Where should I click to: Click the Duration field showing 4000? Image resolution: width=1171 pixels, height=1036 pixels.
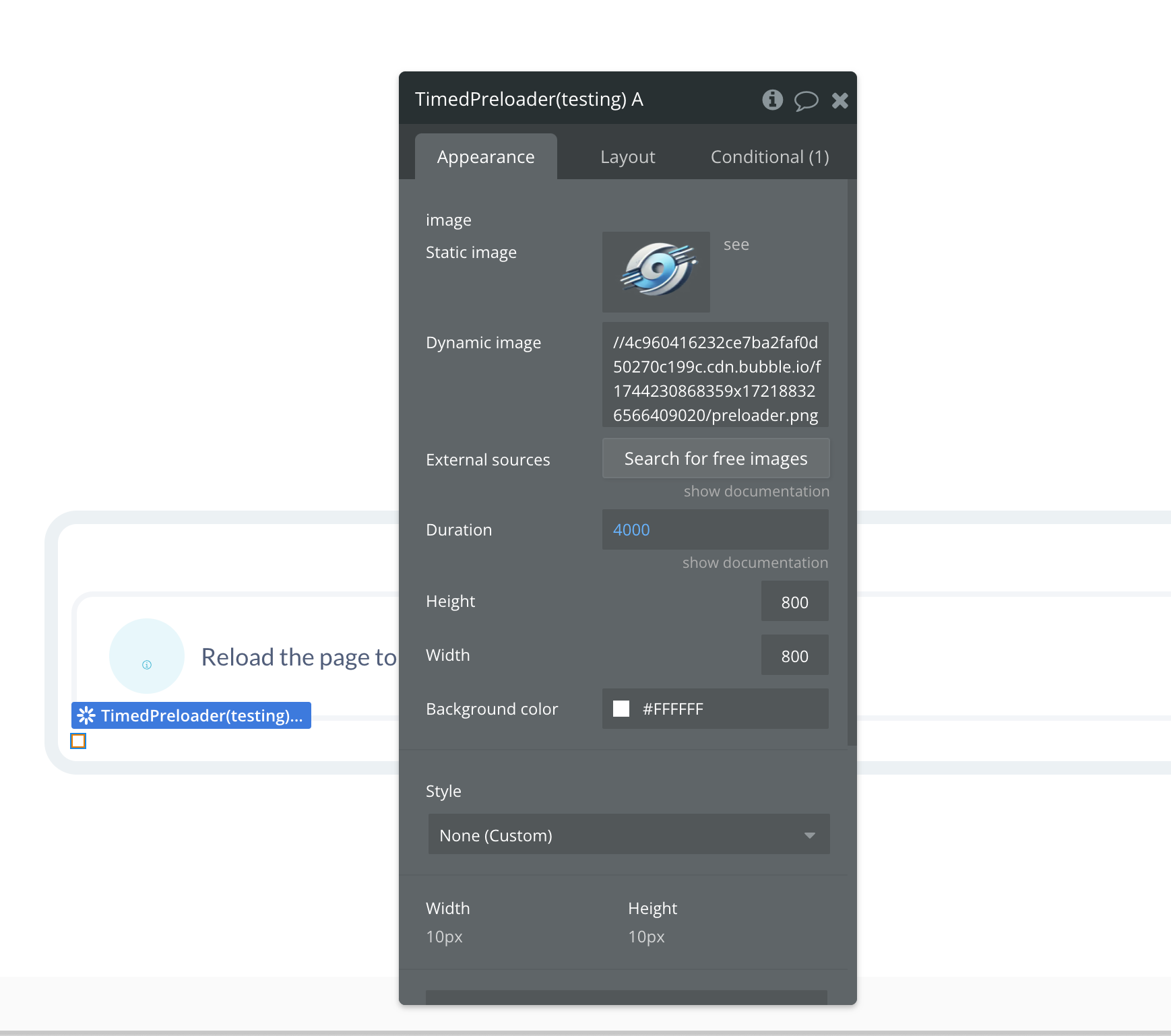click(x=716, y=529)
